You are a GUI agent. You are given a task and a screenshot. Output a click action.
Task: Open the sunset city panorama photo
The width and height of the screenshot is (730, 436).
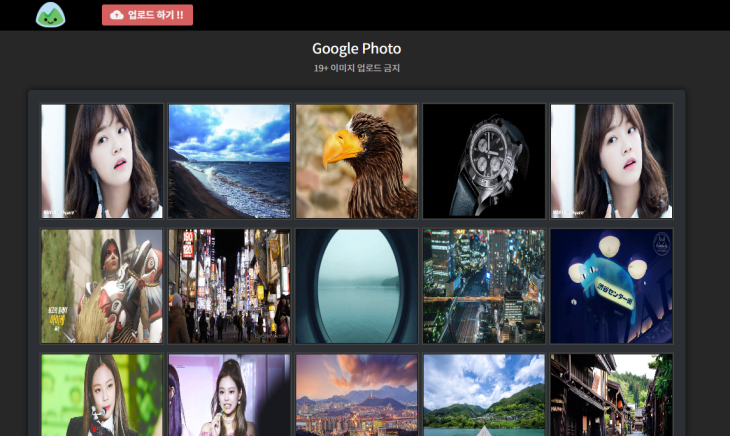pos(357,395)
